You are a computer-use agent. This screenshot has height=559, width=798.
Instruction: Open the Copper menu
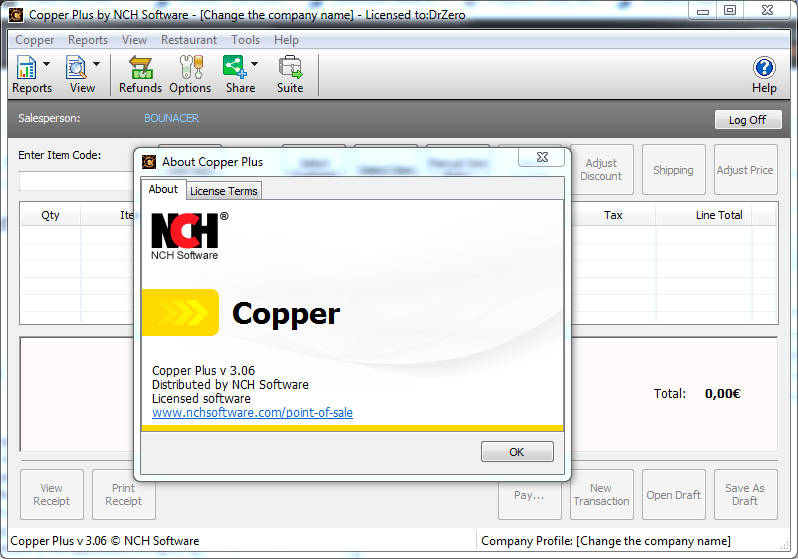coord(35,40)
